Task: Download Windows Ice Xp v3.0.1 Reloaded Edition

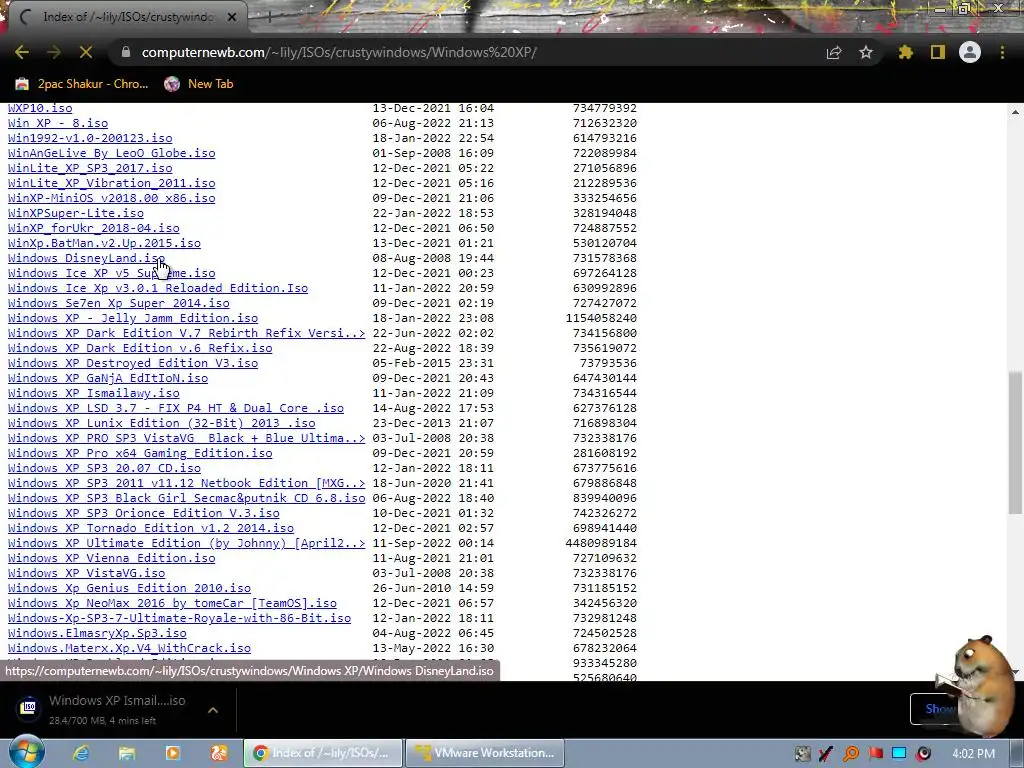Action: coord(157,288)
